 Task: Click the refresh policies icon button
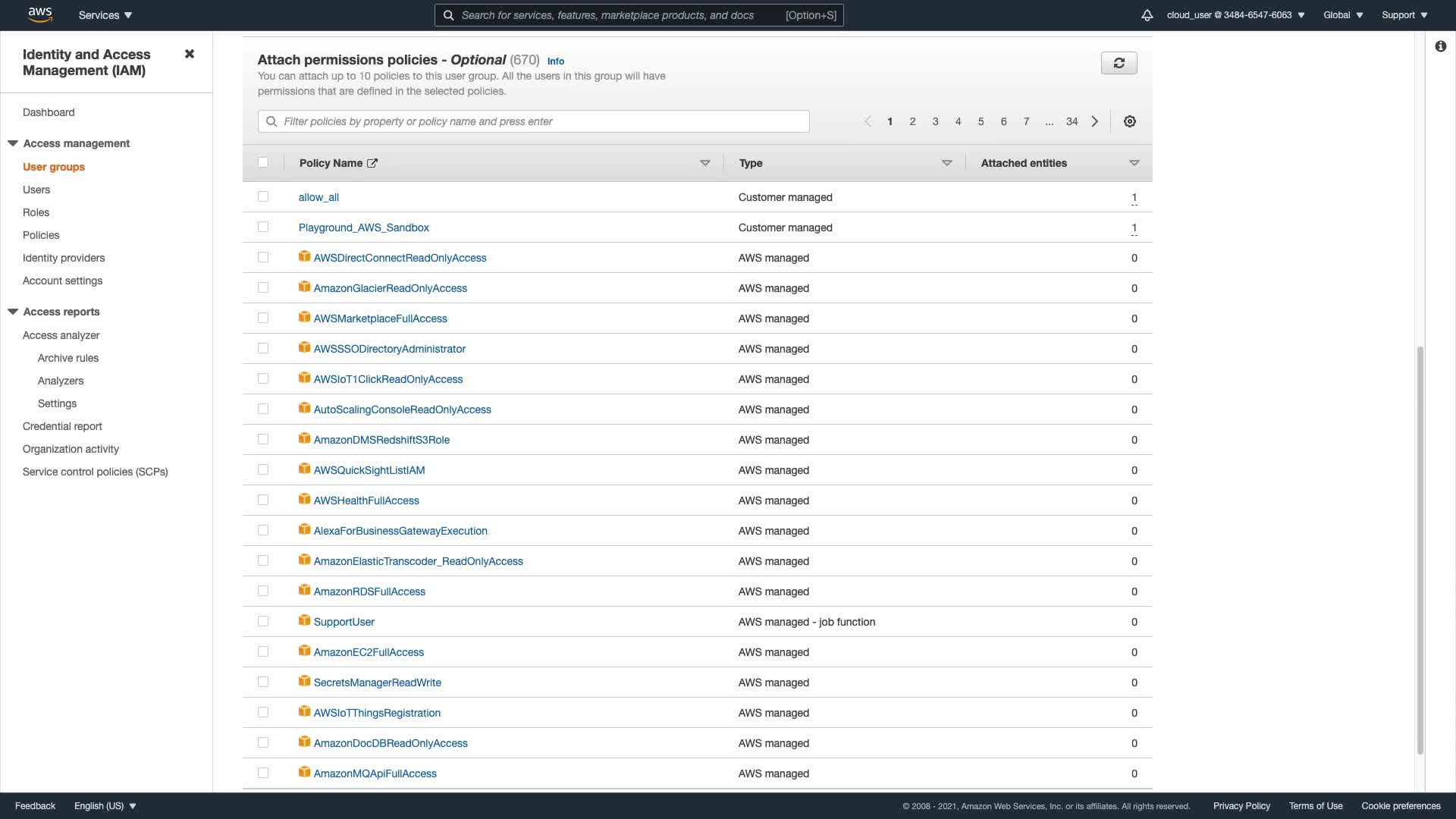coord(1119,63)
